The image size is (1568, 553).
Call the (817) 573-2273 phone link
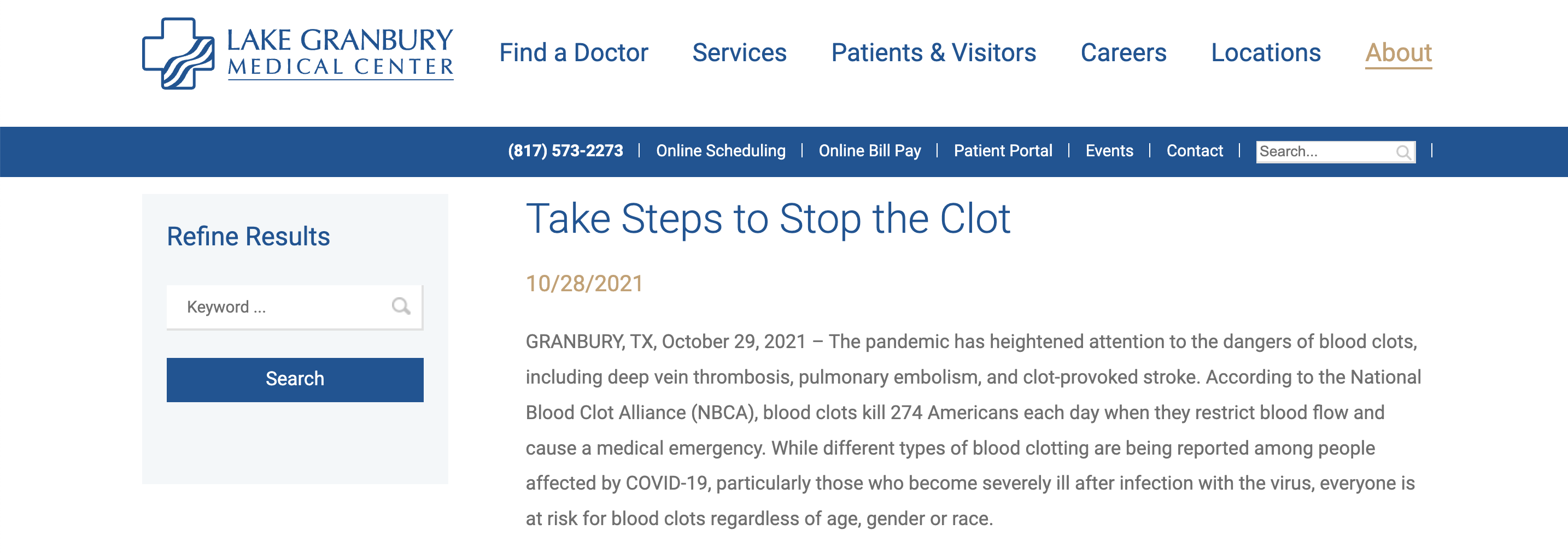pos(565,151)
